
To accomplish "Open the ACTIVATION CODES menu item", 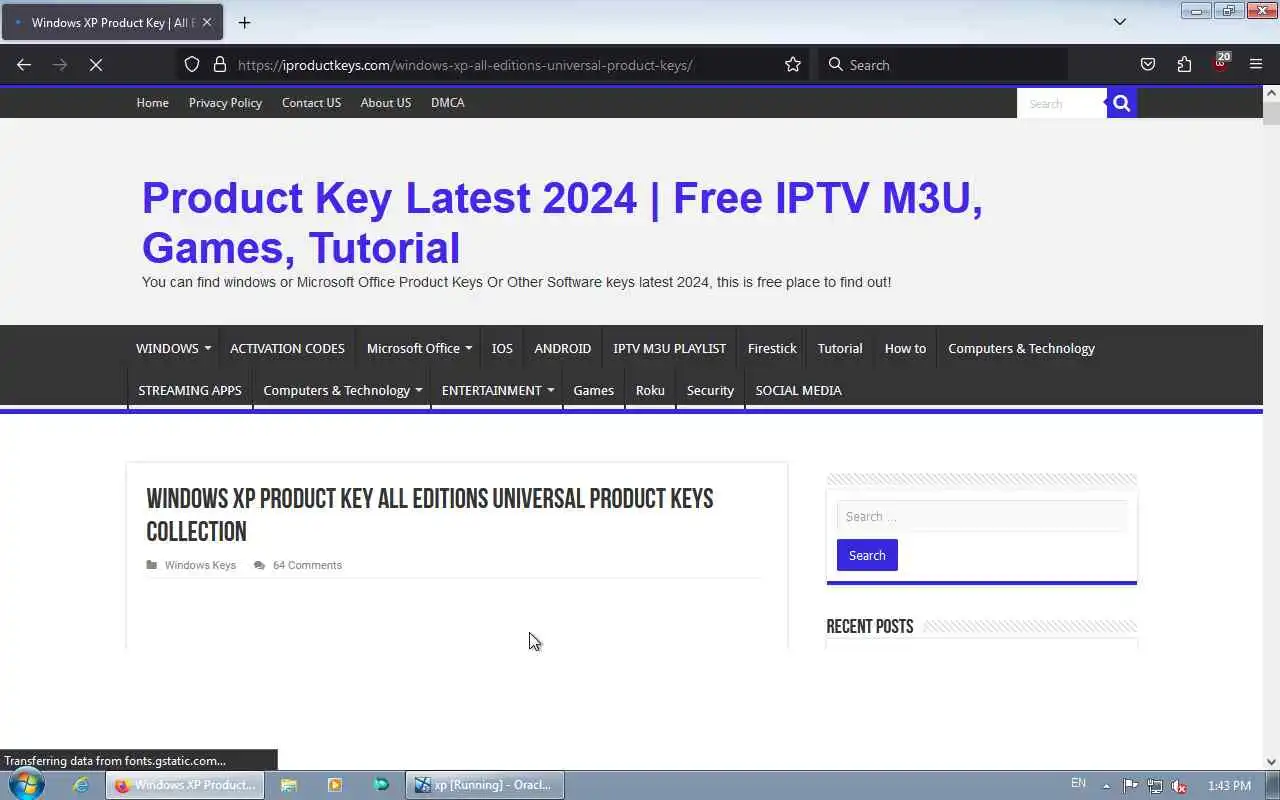I will point(287,348).
